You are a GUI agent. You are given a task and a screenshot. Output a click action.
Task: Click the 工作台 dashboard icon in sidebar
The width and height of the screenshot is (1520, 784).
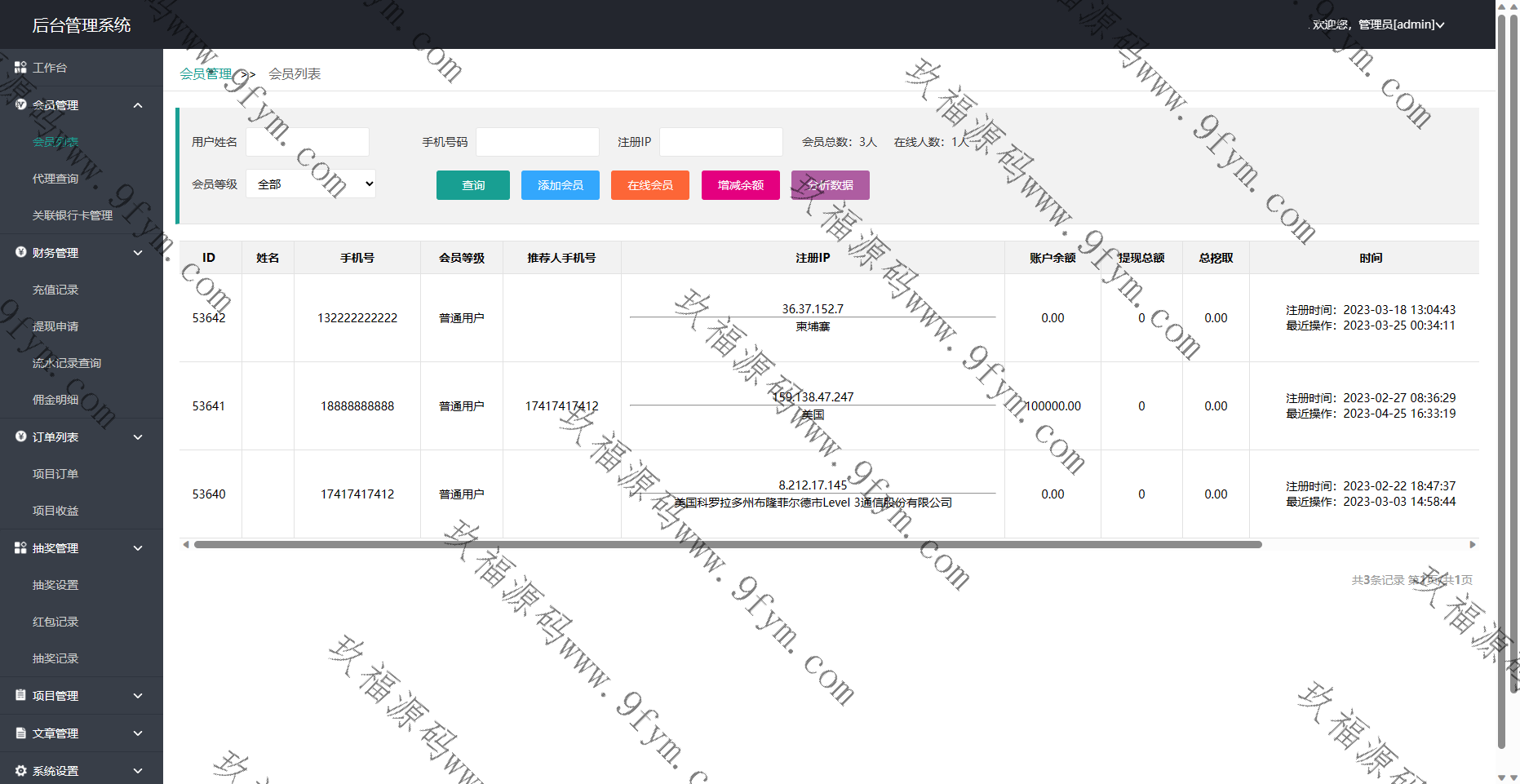tap(20, 68)
